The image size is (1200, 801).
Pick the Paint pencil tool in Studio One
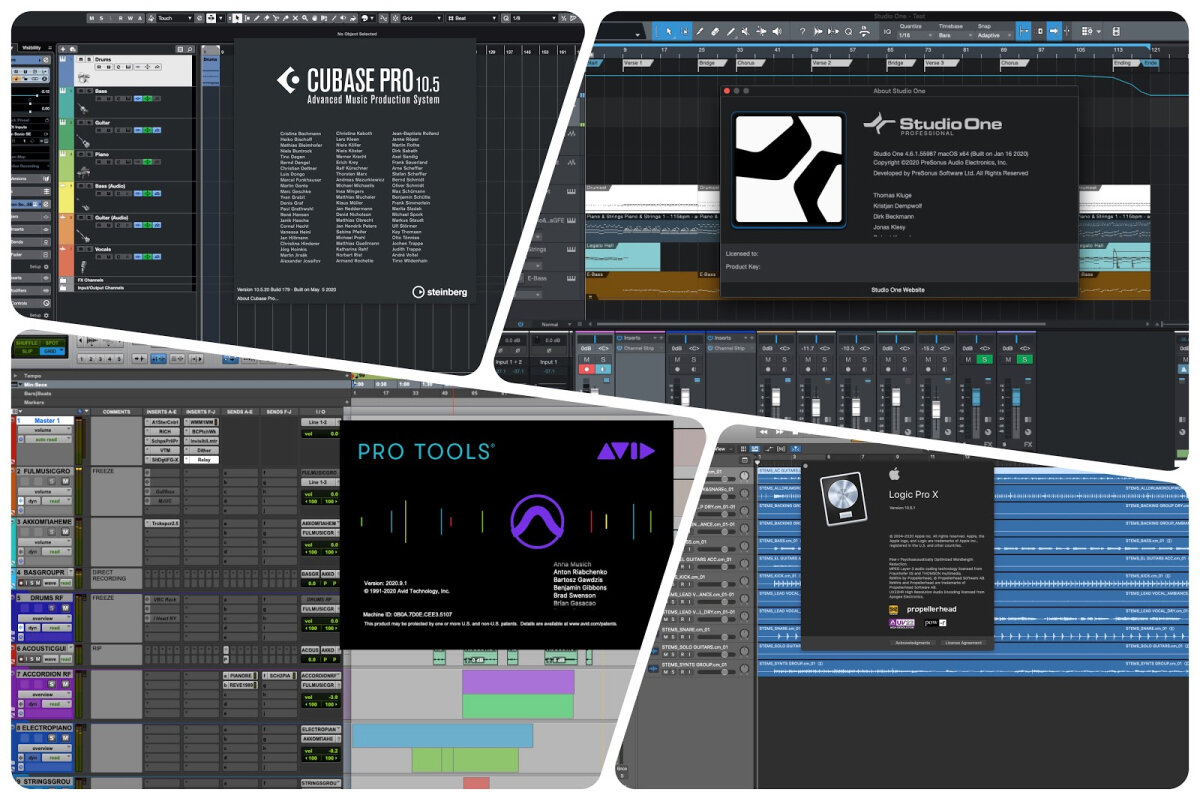click(731, 31)
